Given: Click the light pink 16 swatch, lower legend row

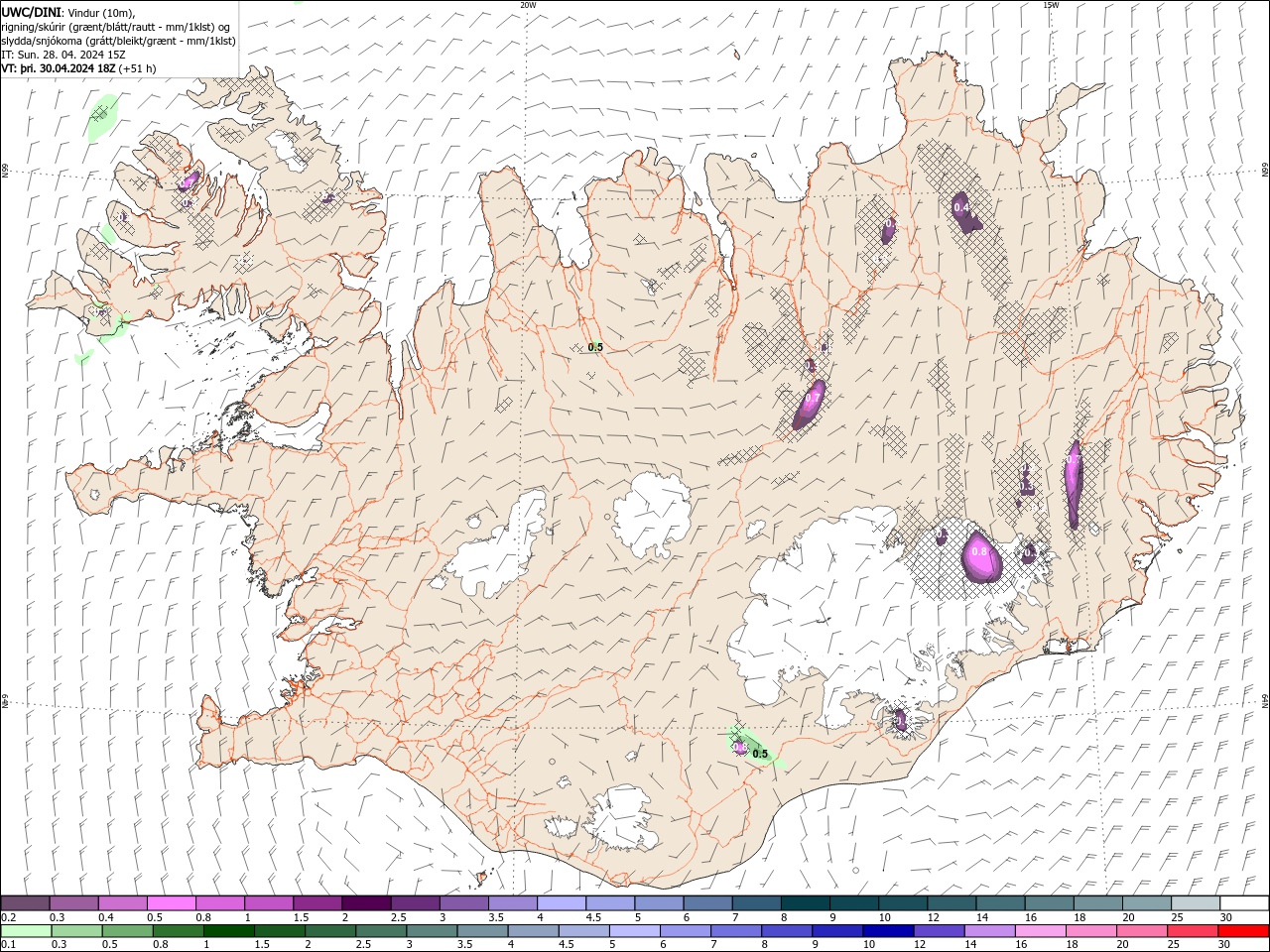Looking at the screenshot, I should coord(1041,931).
